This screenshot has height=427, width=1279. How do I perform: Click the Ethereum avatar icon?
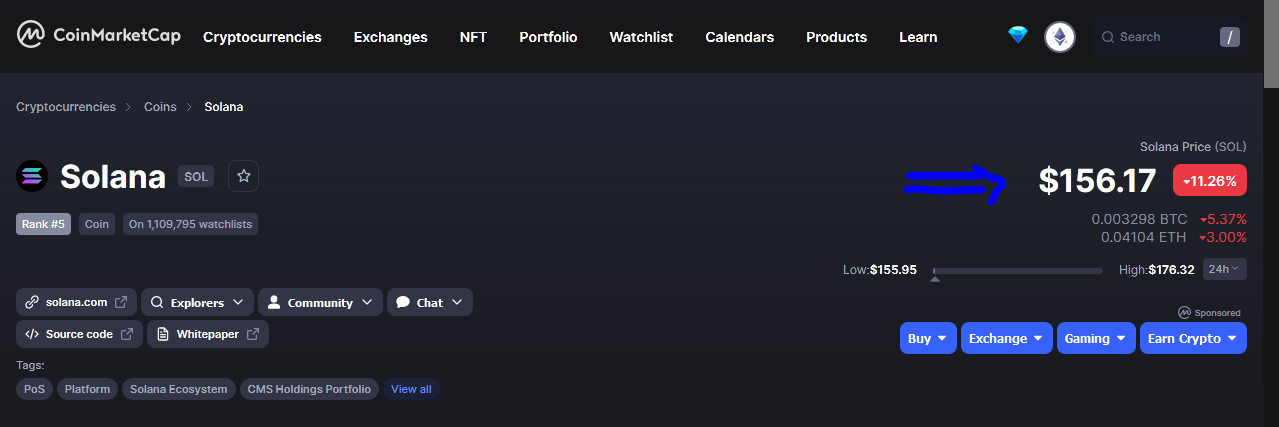pyautogui.click(x=1060, y=38)
